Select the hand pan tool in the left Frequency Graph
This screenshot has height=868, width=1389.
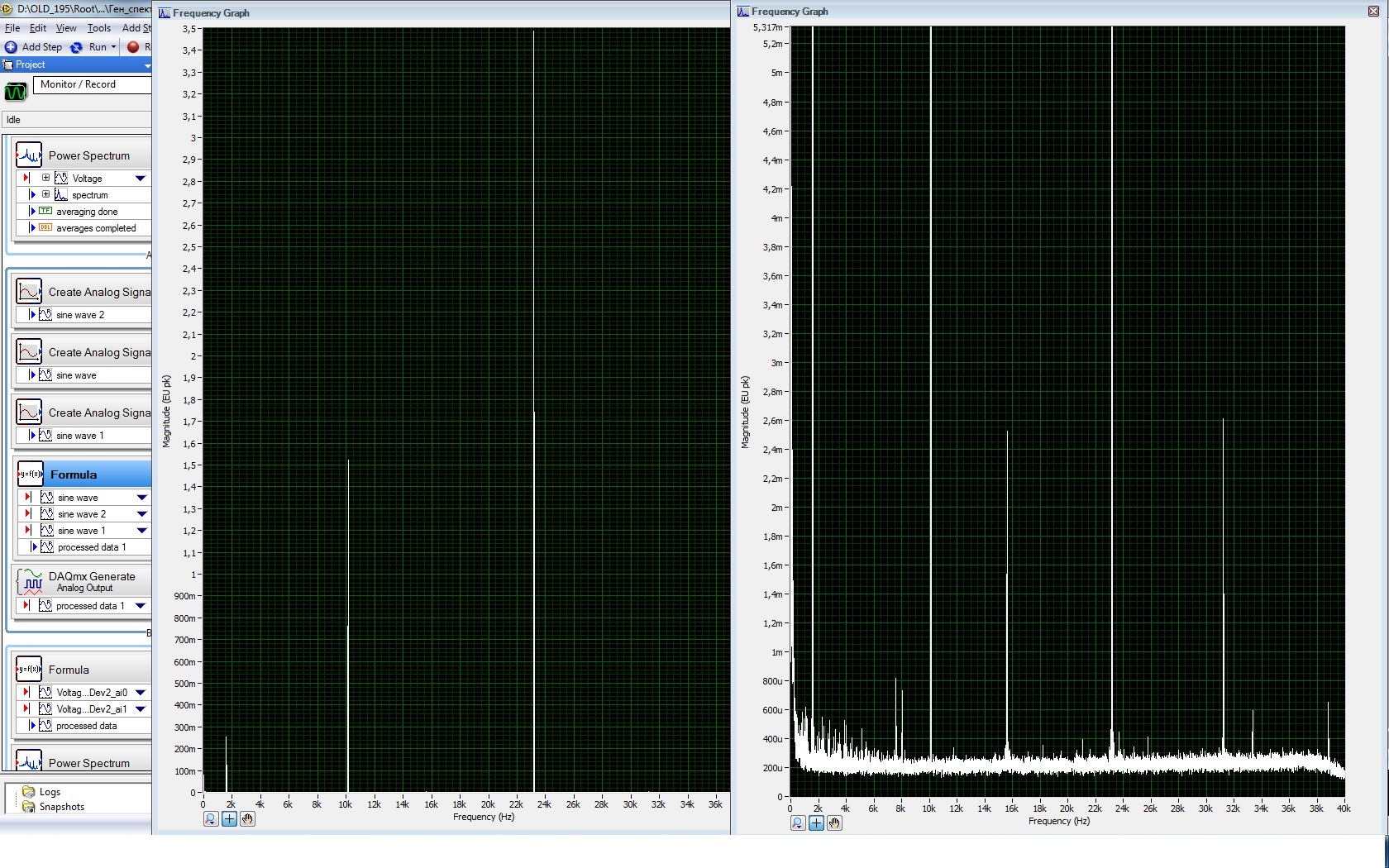(247, 819)
